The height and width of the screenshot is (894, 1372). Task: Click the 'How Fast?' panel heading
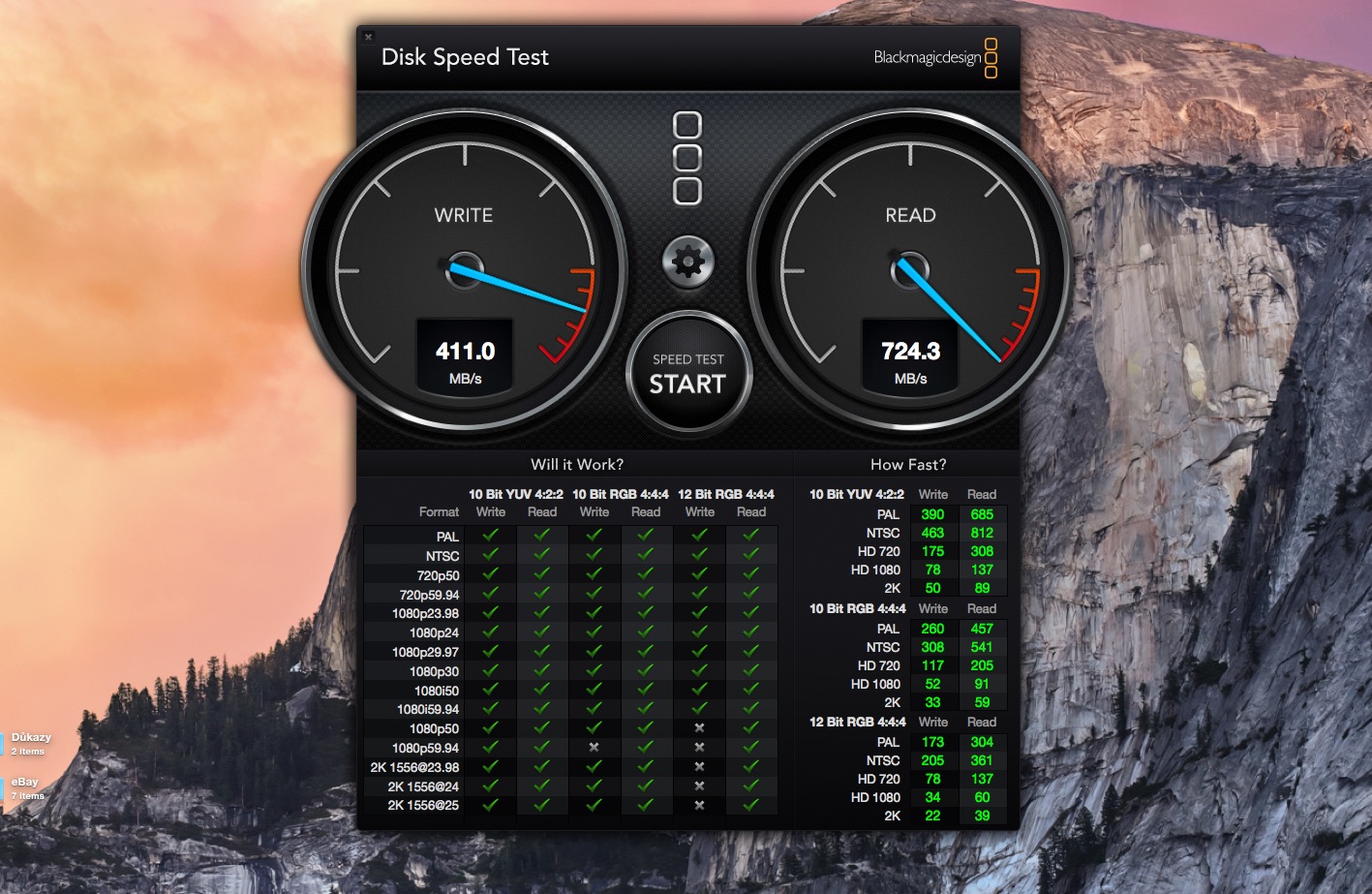(908, 465)
